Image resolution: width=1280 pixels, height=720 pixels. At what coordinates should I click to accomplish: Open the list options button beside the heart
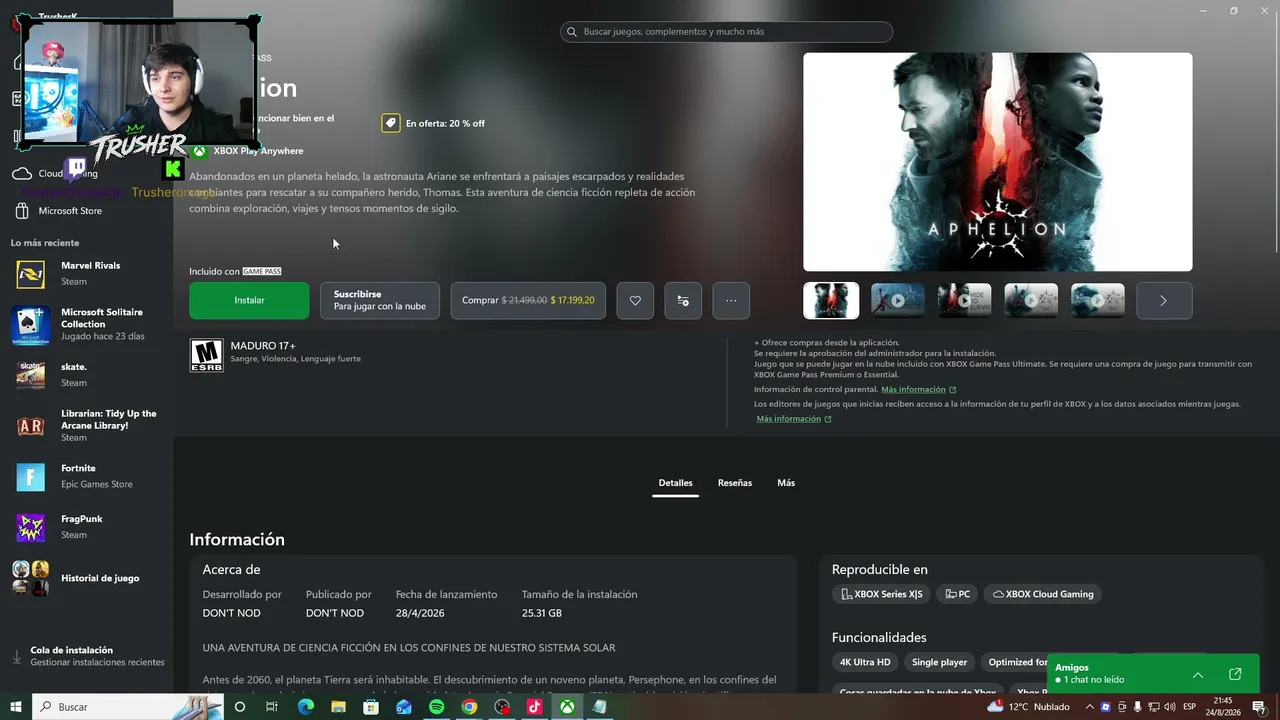(x=683, y=300)
